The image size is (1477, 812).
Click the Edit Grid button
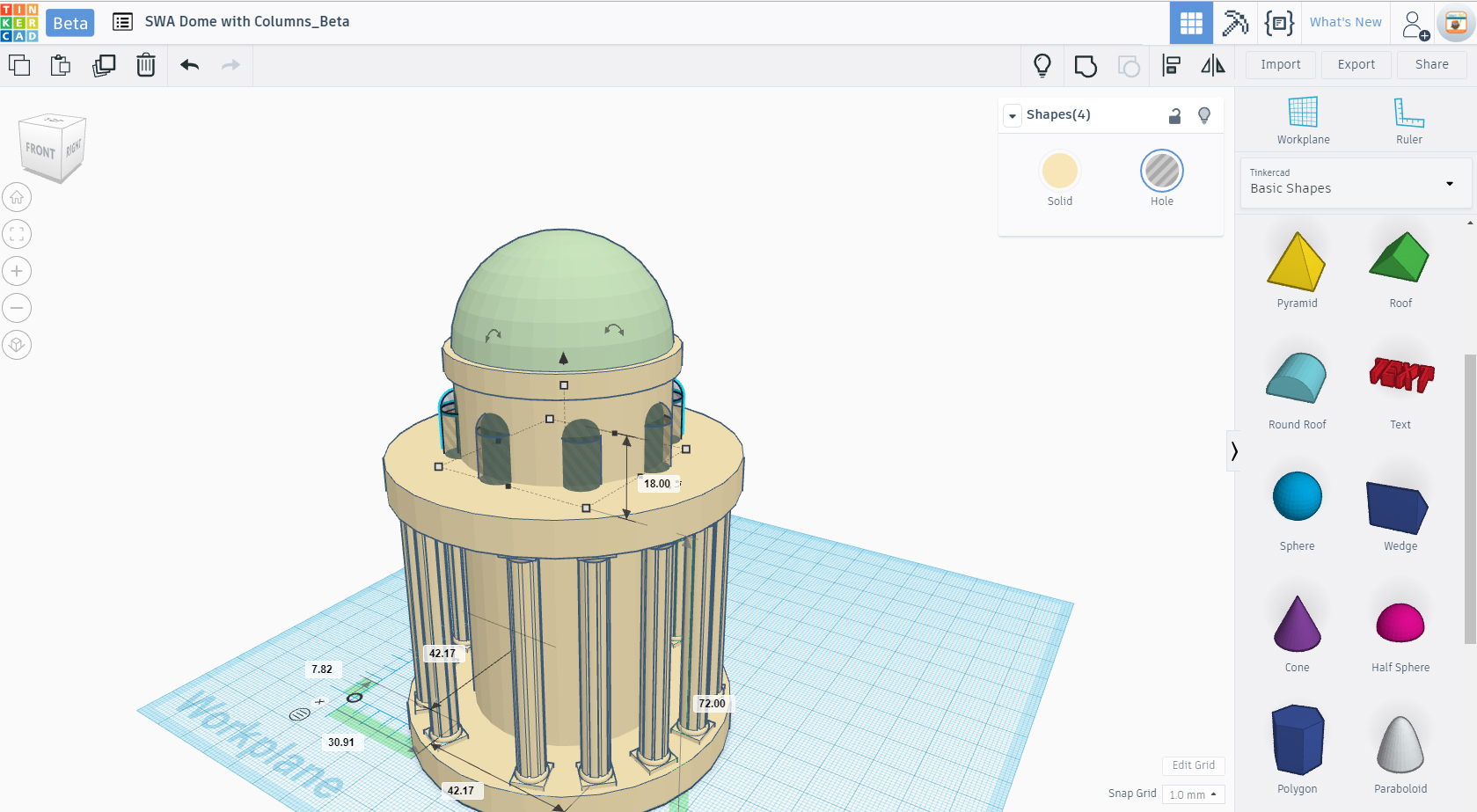click(1193, 765)
